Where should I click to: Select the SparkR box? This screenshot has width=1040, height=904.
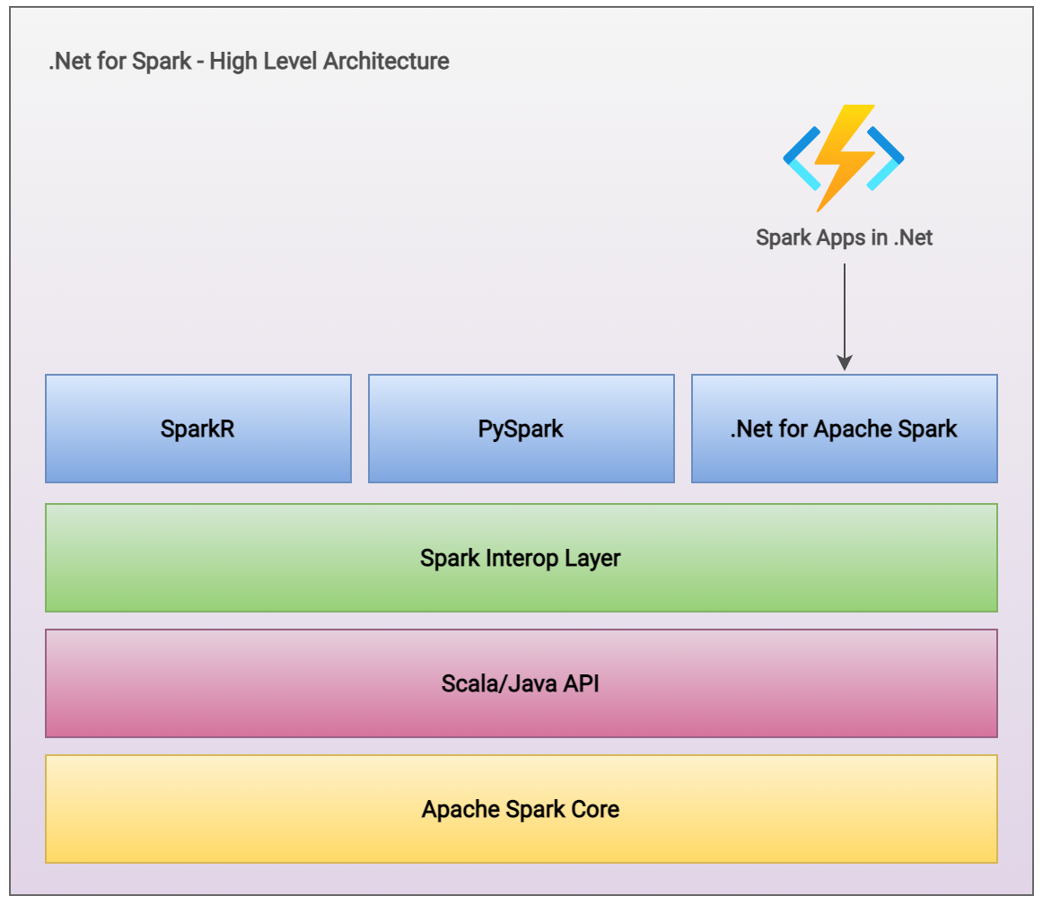(198, 428)
